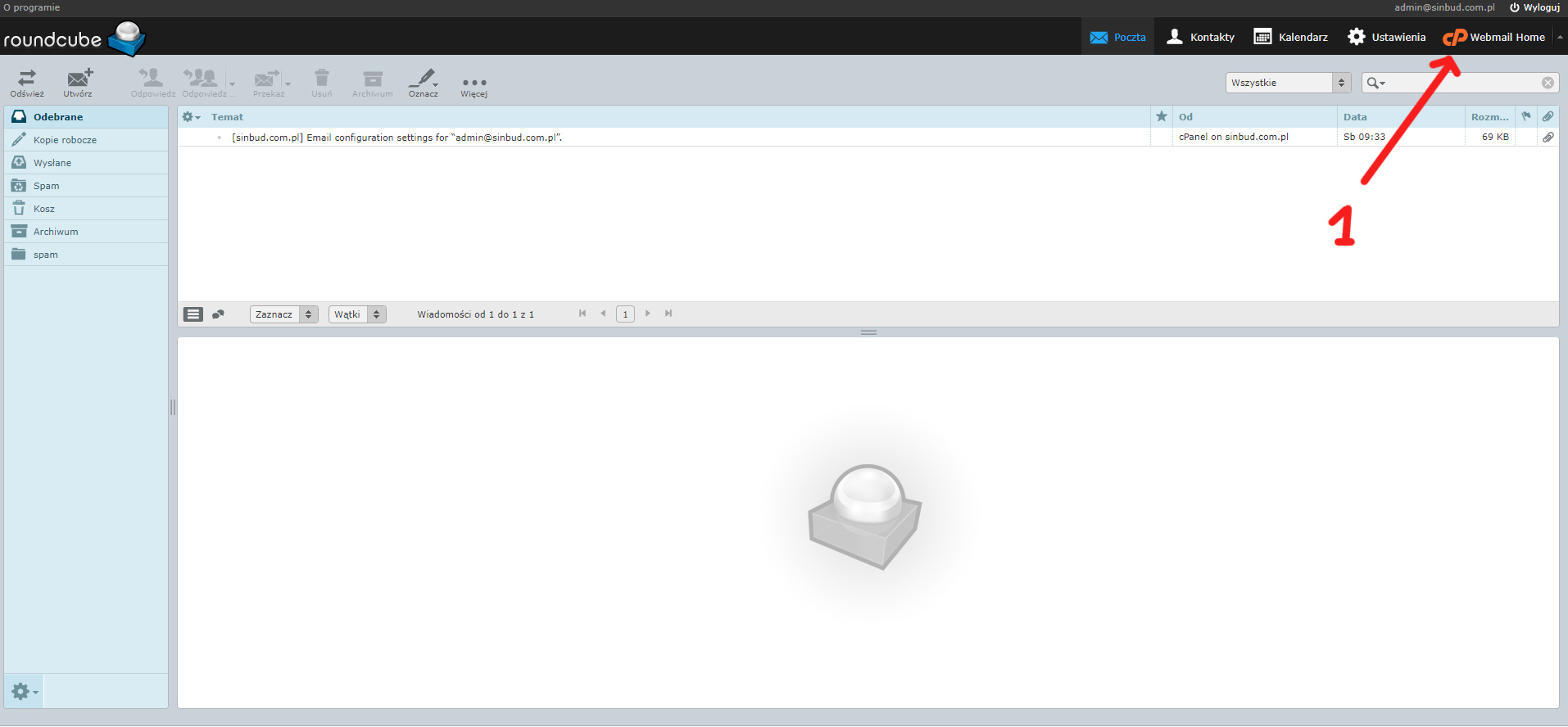Open Kontakty address book

1200,37
